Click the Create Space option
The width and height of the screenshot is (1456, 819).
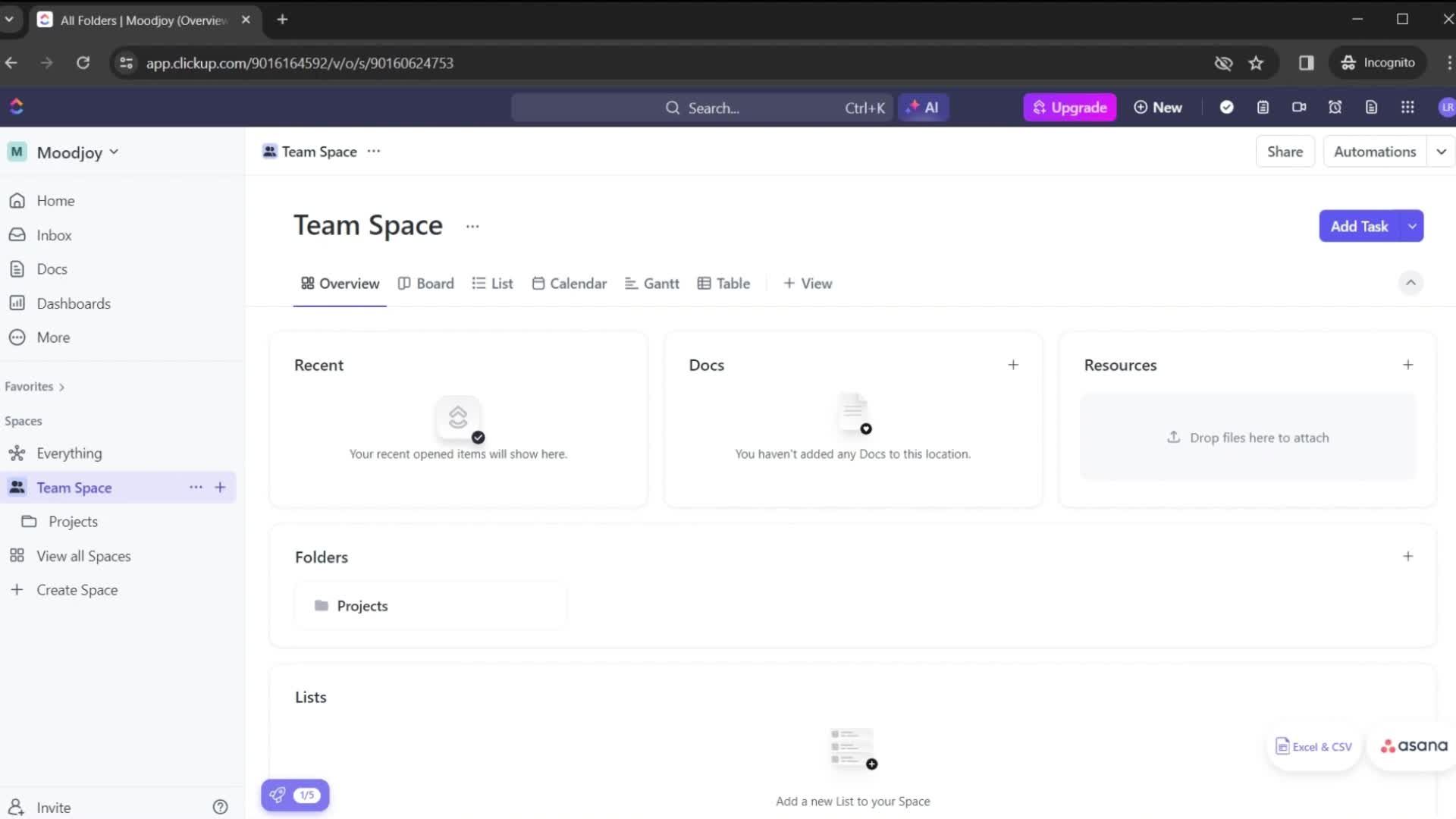click(x=77, y=590)
